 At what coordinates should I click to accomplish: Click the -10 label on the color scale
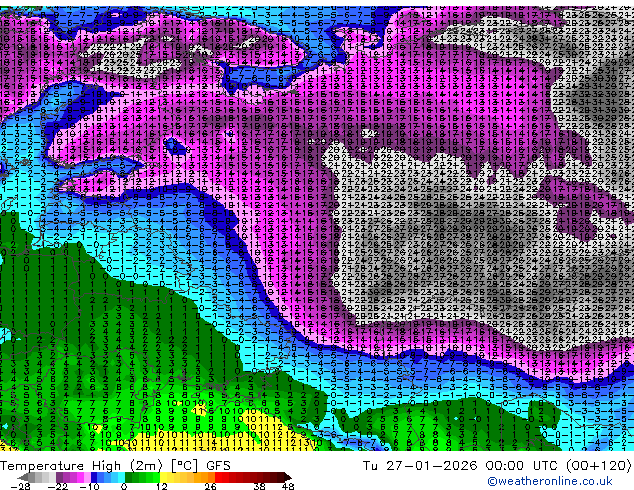click(x=89, y=486)
